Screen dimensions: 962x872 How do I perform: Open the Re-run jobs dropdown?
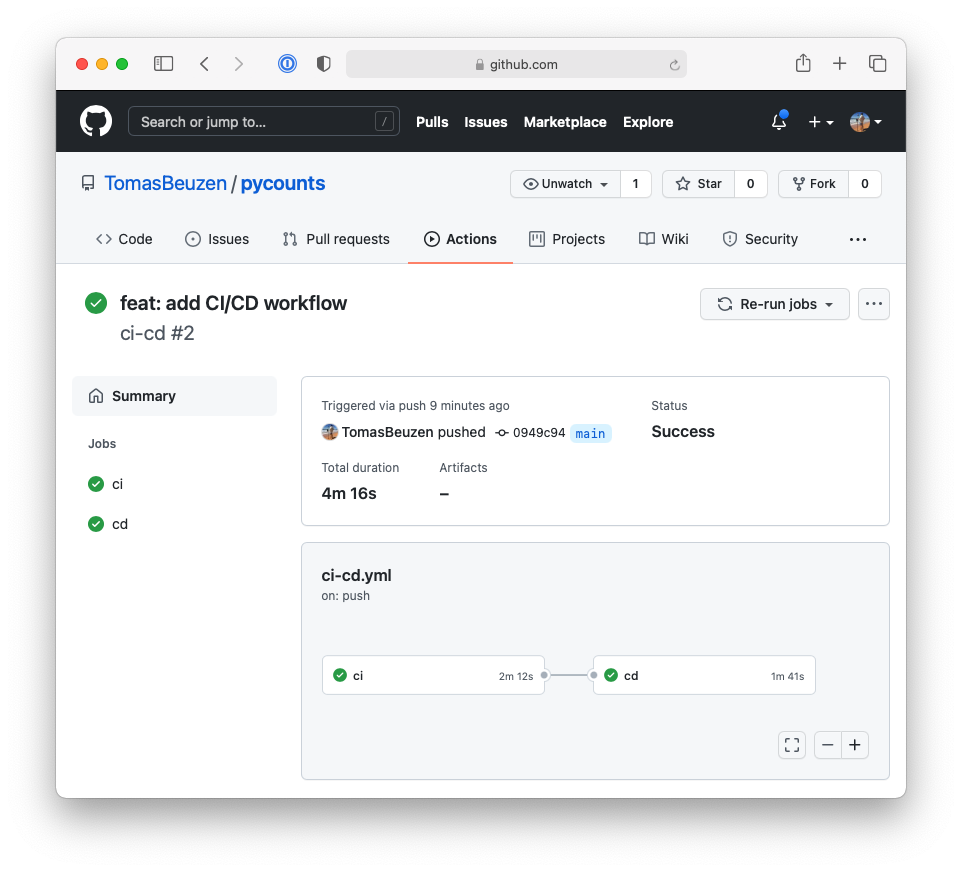[774, 304]
